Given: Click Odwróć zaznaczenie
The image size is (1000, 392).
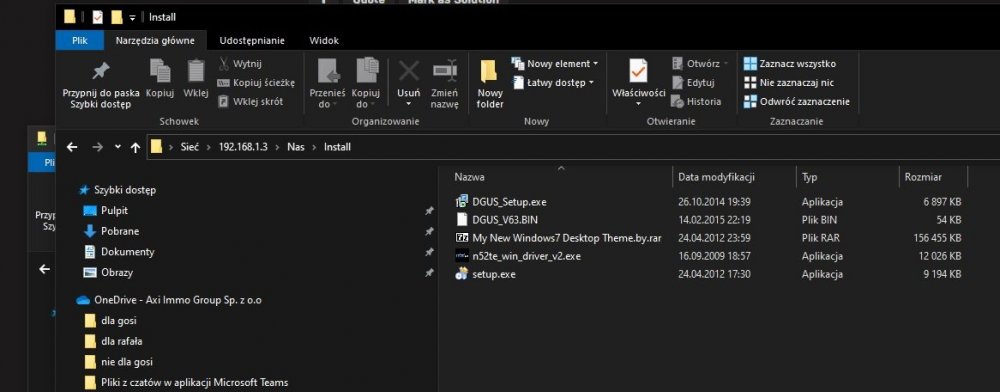Looking at the screenshot, I should (x=797, y=101).
